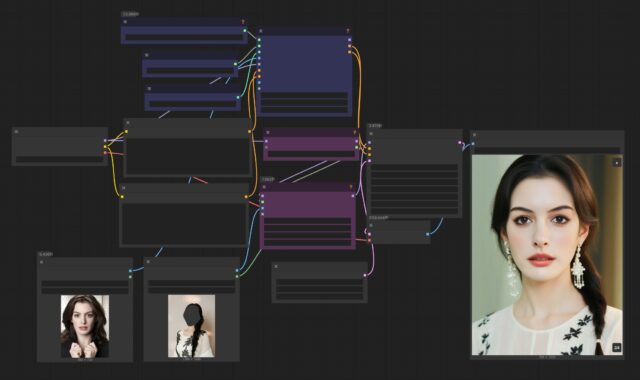Click the small square icon atop the output image
This screenshot has width=640, height=380.
point(617,162)
